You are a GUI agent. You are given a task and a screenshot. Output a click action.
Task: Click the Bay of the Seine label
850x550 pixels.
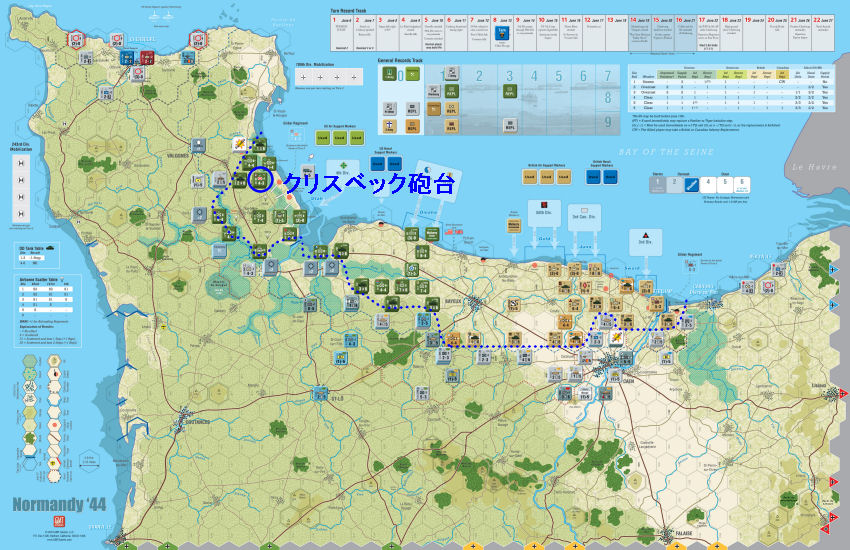click(x=666, y=152)
